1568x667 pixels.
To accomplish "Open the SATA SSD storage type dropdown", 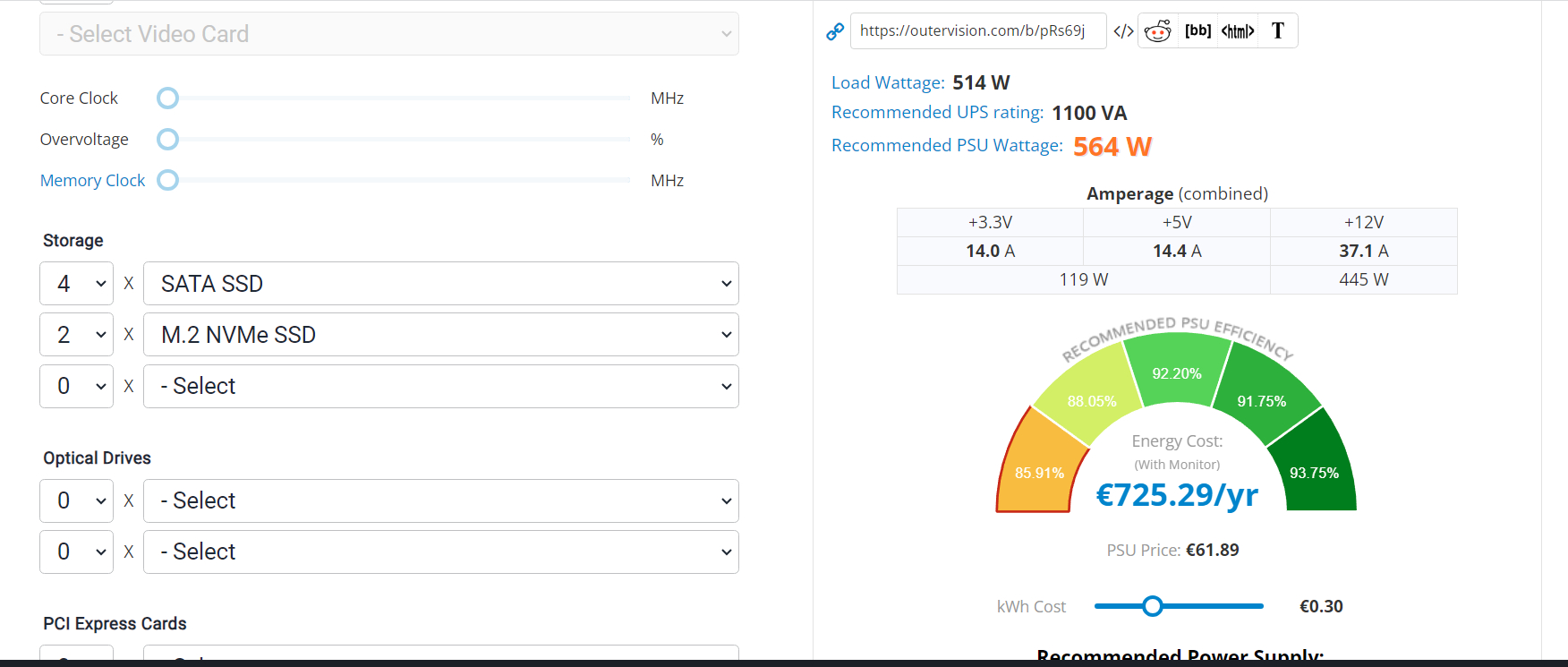I will pos(440,284).
